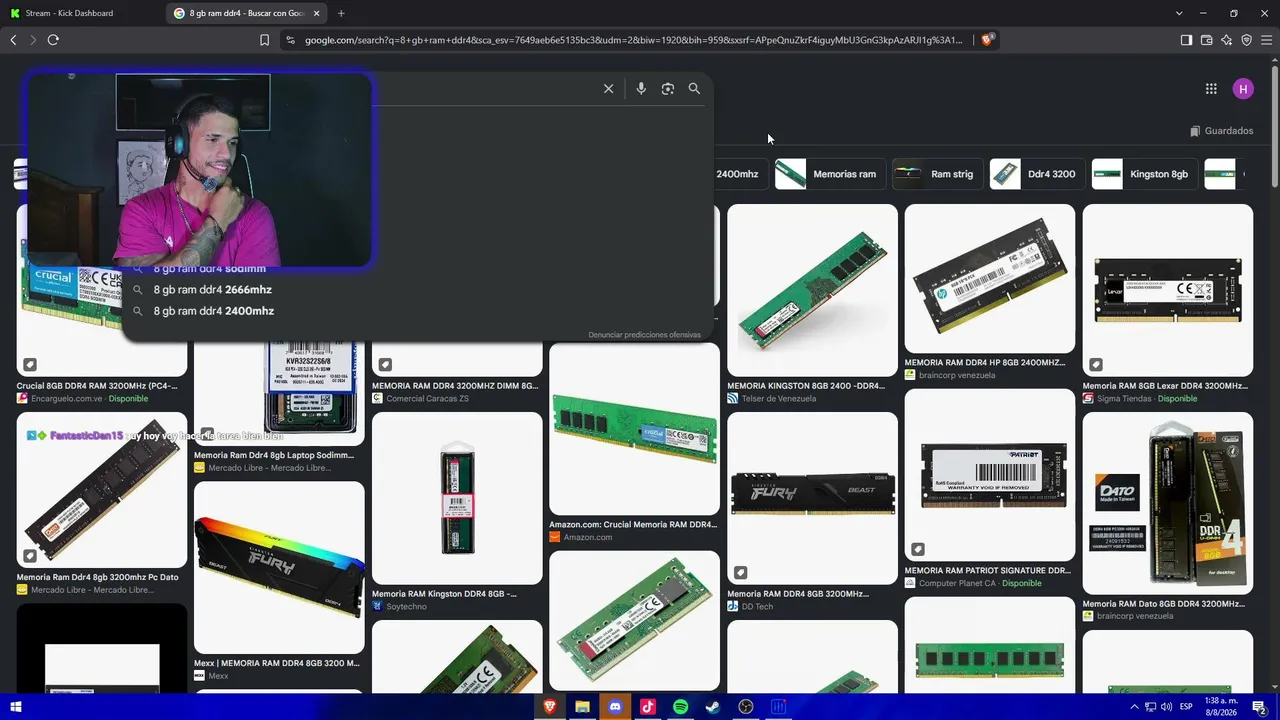Open the Brave Wallet icon
The height and width of the screenshot is (720, 1280).
[x=1206, y=40]
